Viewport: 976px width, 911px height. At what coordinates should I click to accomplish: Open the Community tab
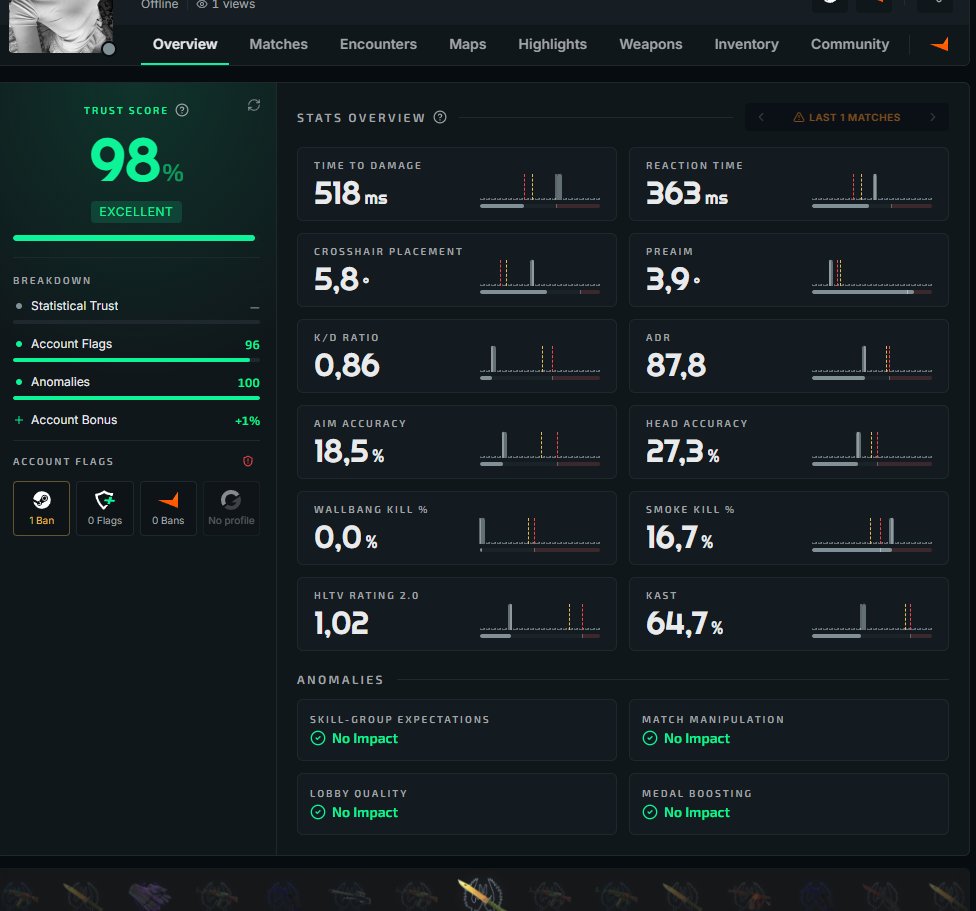coord(850,44)
